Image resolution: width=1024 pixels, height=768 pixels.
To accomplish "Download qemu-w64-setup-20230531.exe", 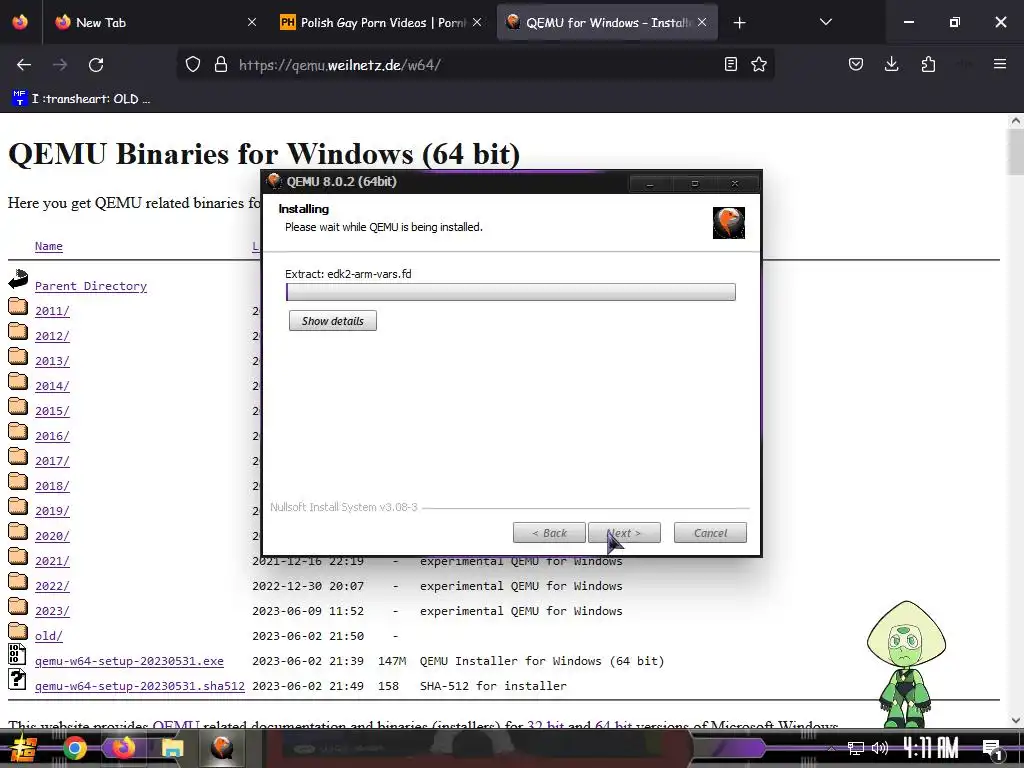I will pos(129,661).
